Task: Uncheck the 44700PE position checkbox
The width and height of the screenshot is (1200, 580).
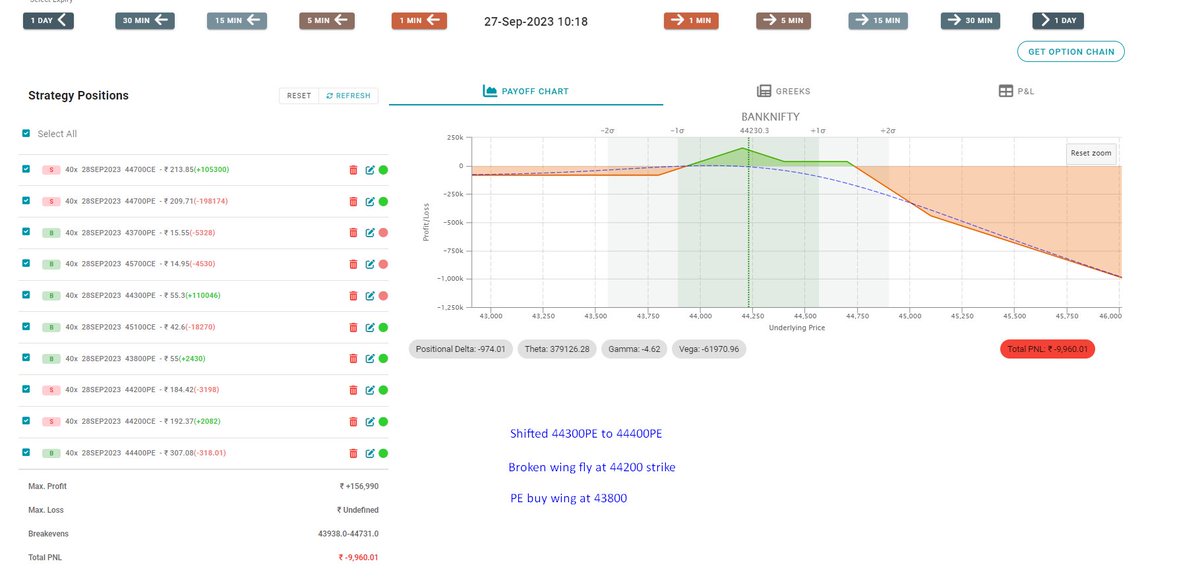Action: point(26,200)
